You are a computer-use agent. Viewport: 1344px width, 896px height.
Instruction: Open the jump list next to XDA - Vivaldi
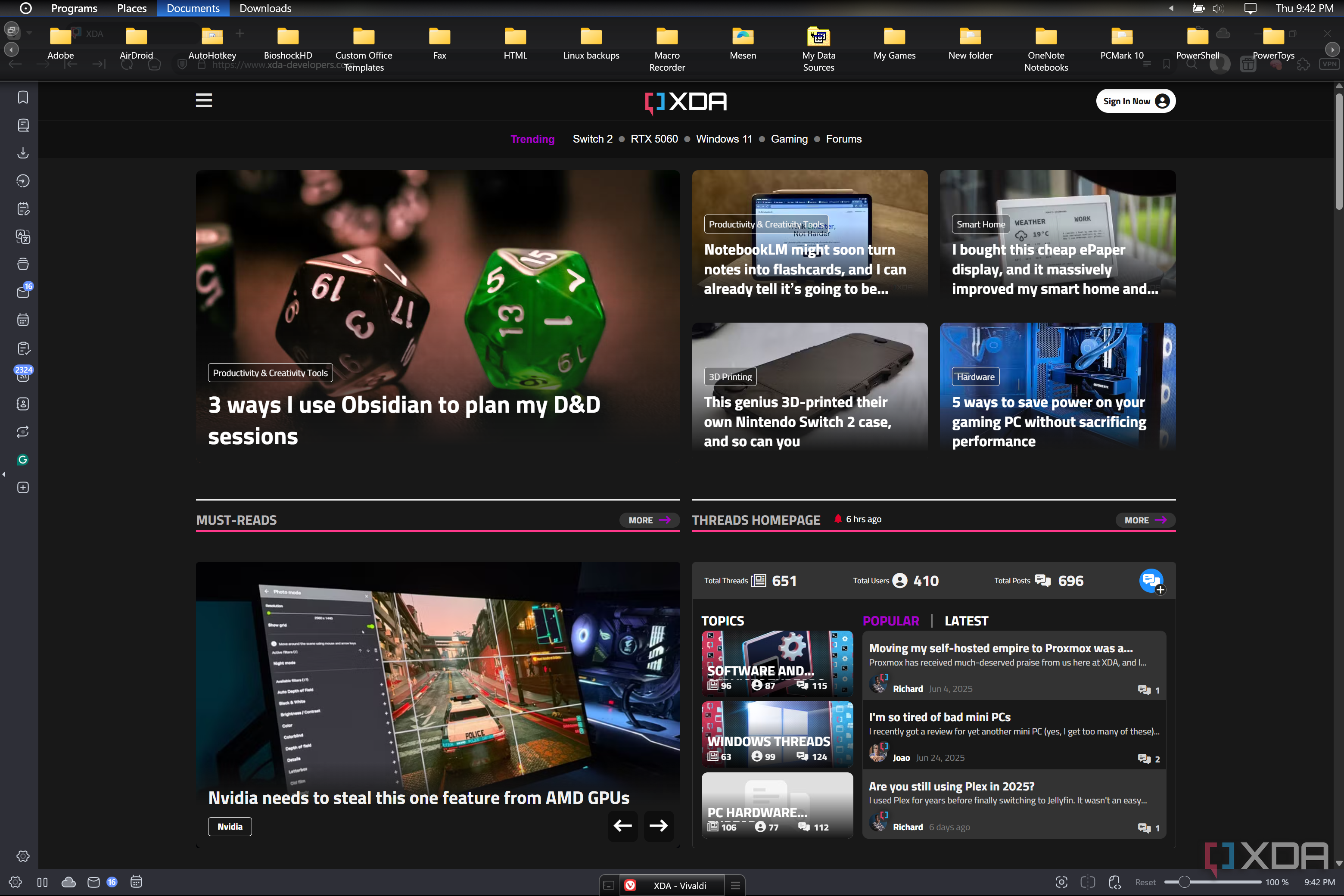pos(735,885)
